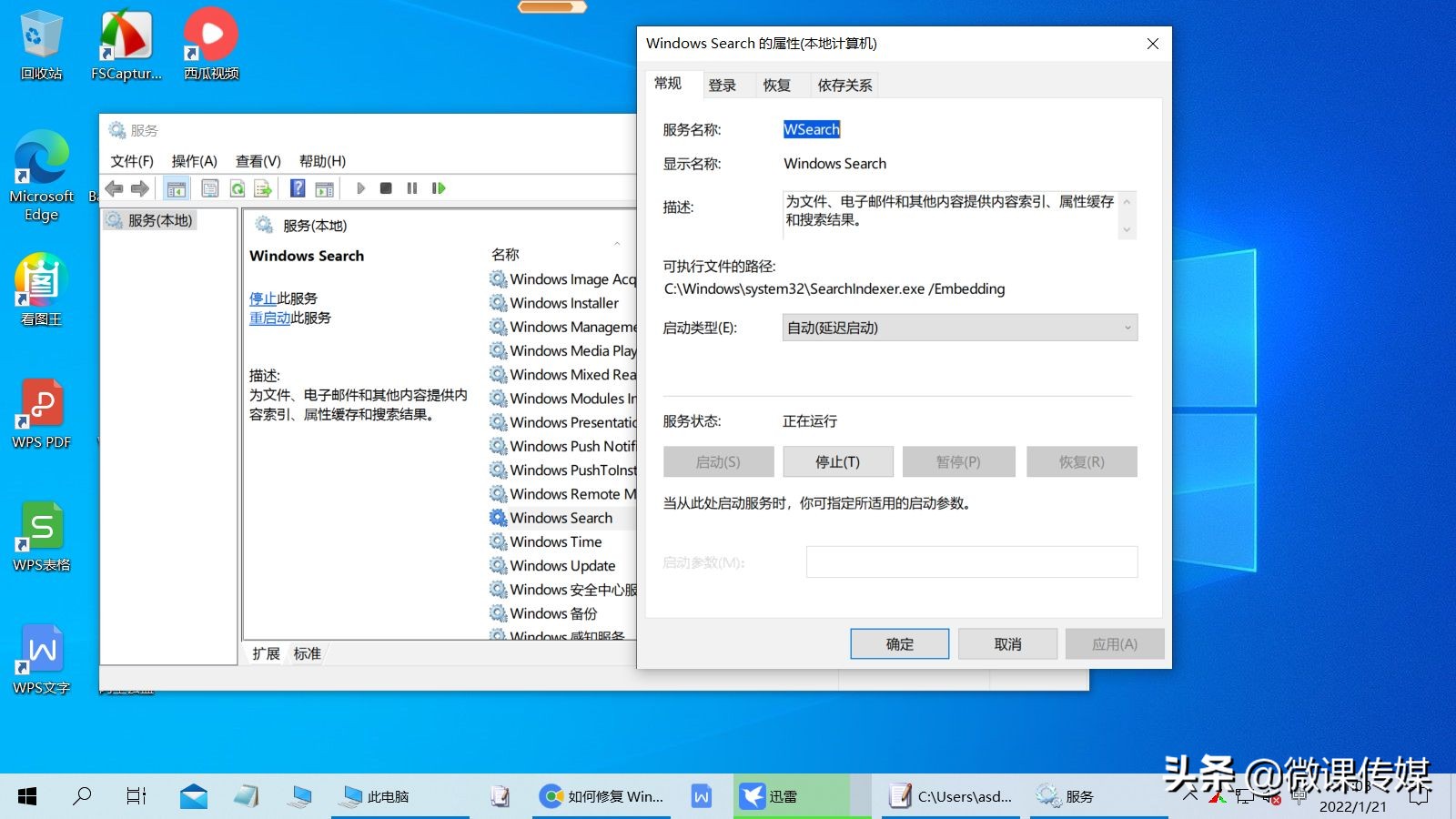
Task: Click the 停止(T) button
Action: coord(838,461)
